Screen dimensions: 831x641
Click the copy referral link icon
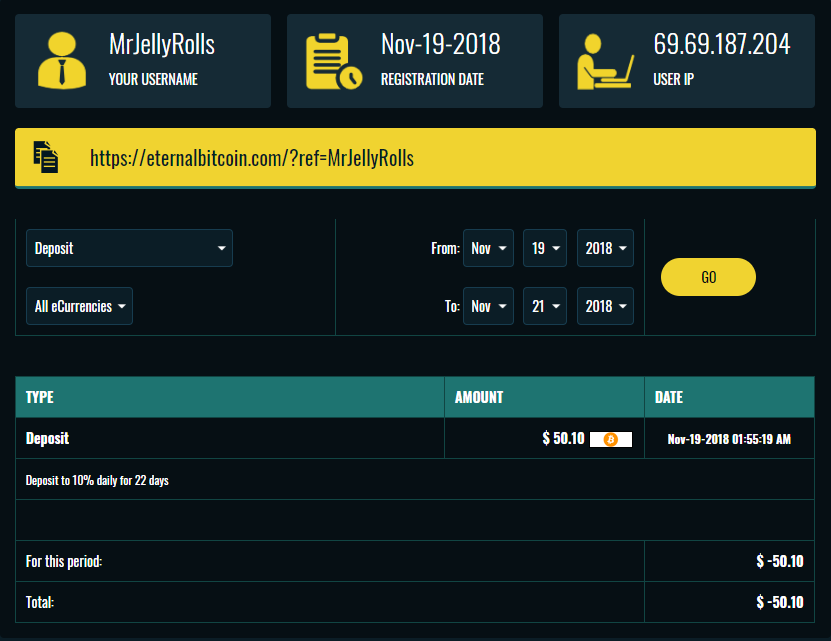click(46, 157)
